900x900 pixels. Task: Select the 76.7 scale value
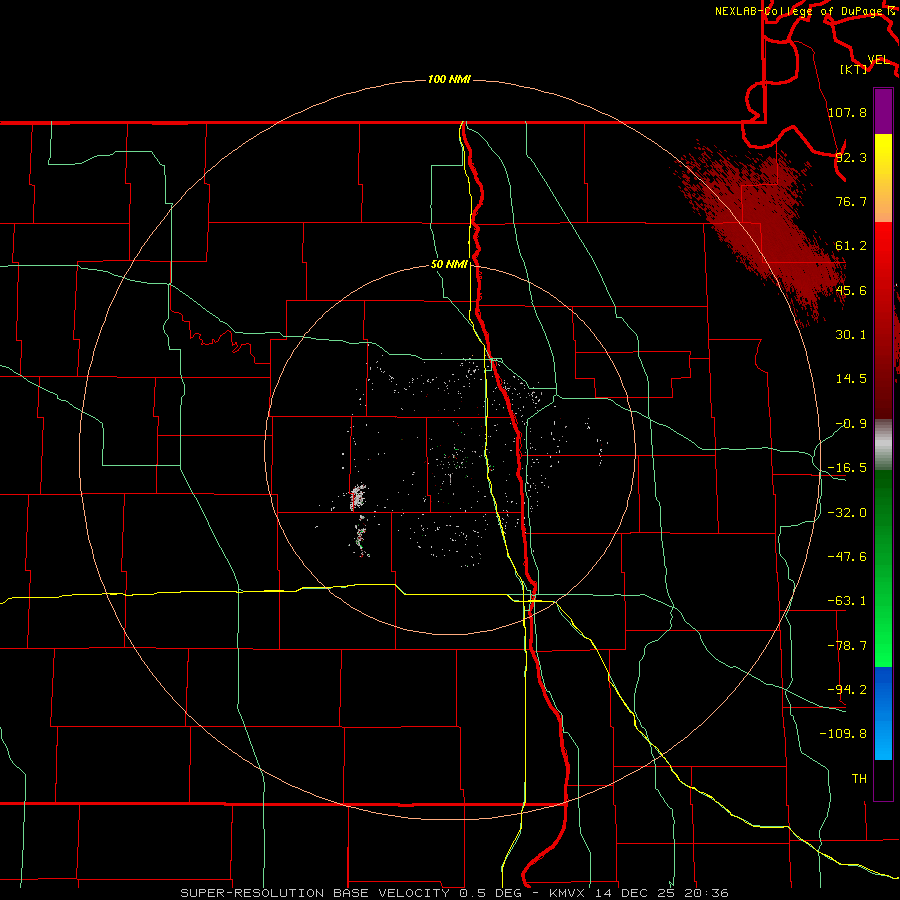[x=851, y=201]
